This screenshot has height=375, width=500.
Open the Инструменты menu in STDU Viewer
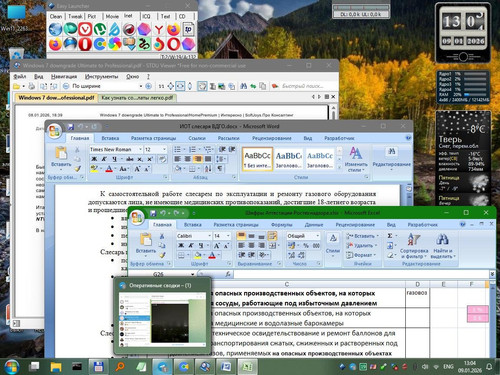coord(101,77)
